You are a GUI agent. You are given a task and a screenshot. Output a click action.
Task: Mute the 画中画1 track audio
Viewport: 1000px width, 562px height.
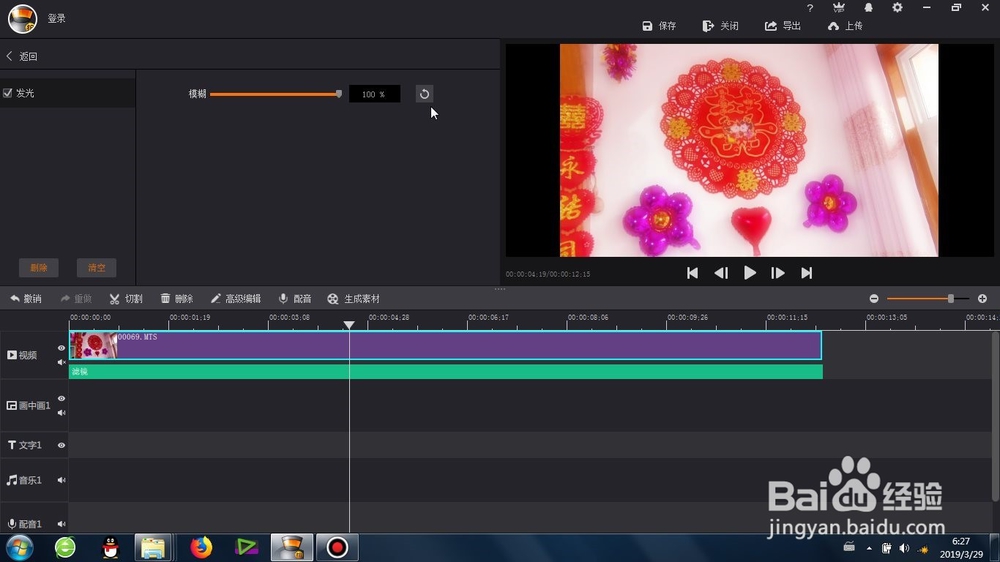(x=61, y=413)
